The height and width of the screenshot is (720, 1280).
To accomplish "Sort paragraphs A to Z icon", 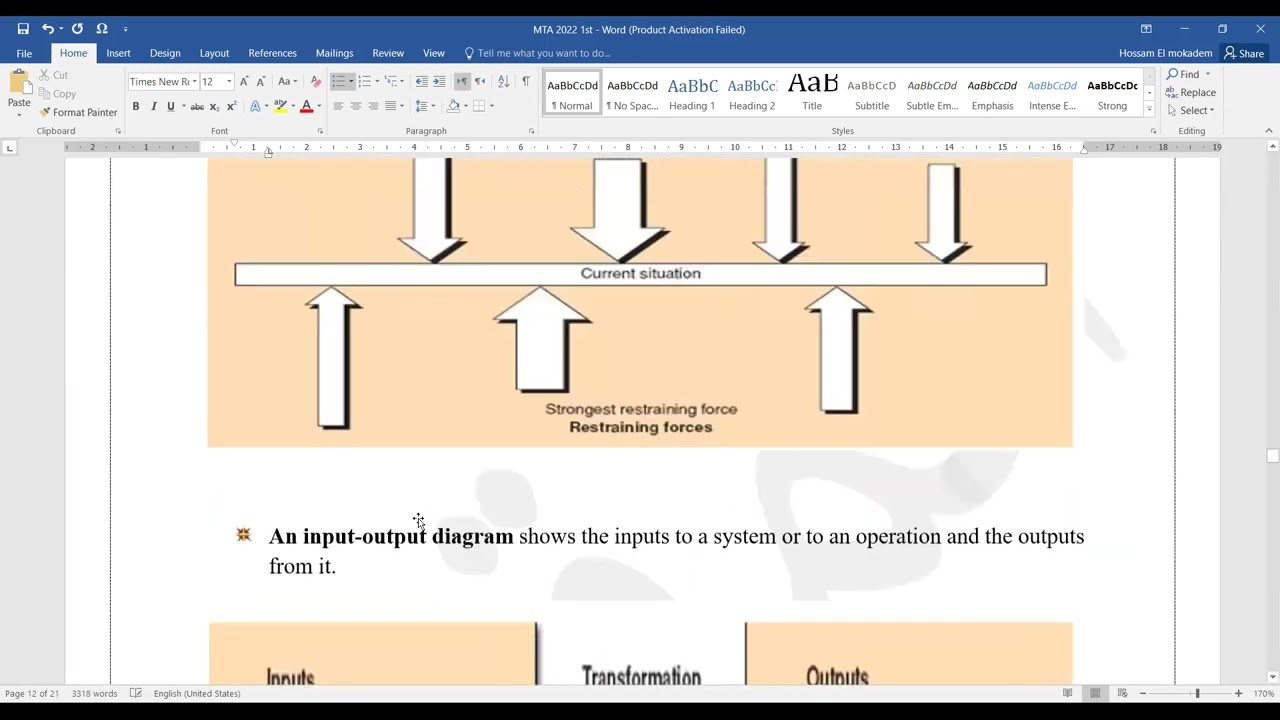I will [503, 82].
